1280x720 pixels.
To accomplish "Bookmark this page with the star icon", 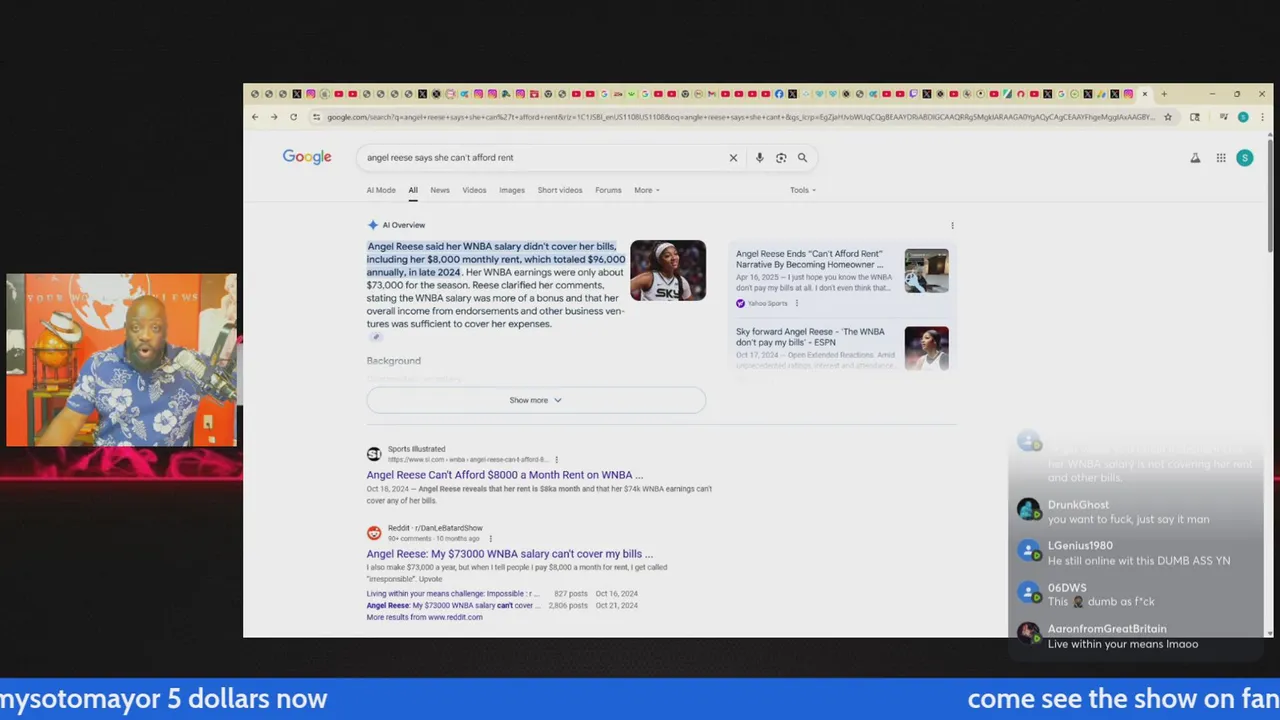I will point(1167,117).
